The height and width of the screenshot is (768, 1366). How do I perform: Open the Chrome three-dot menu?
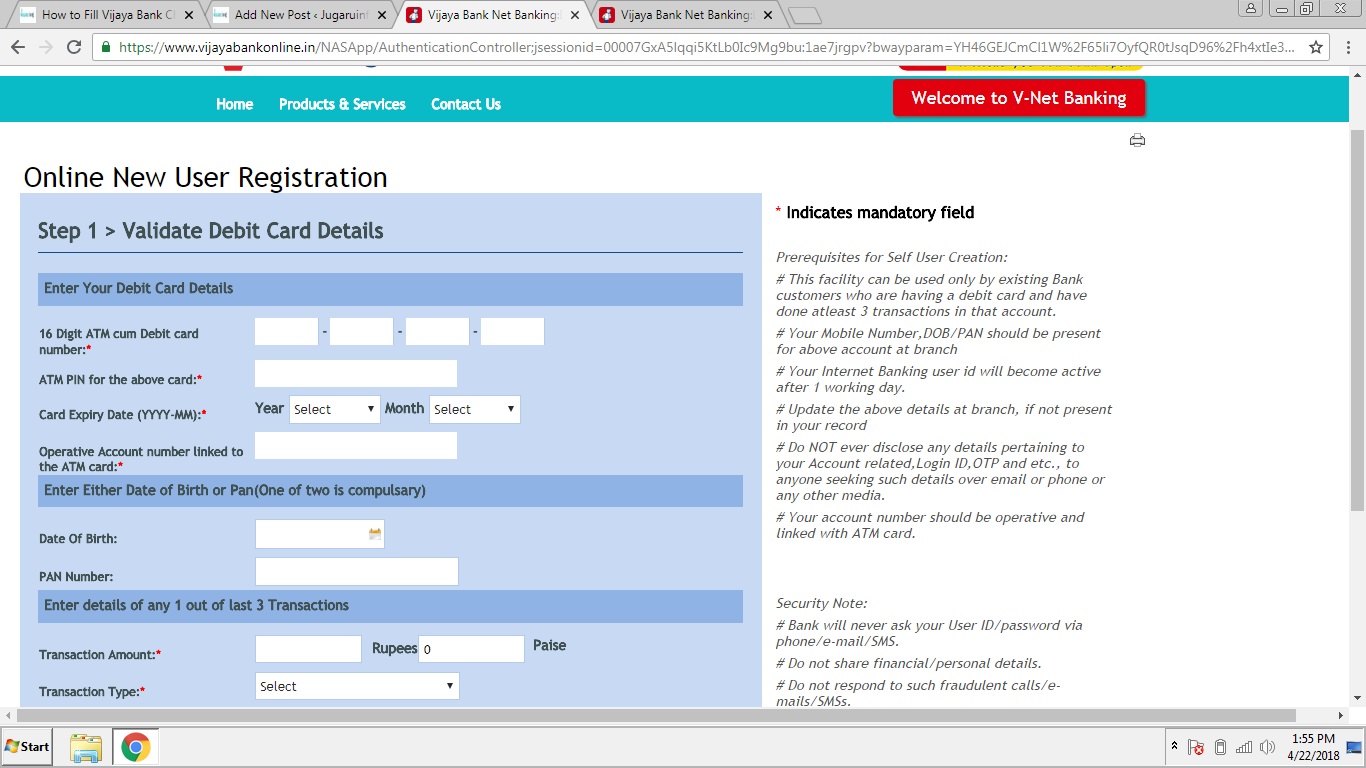coord(1347,47)
